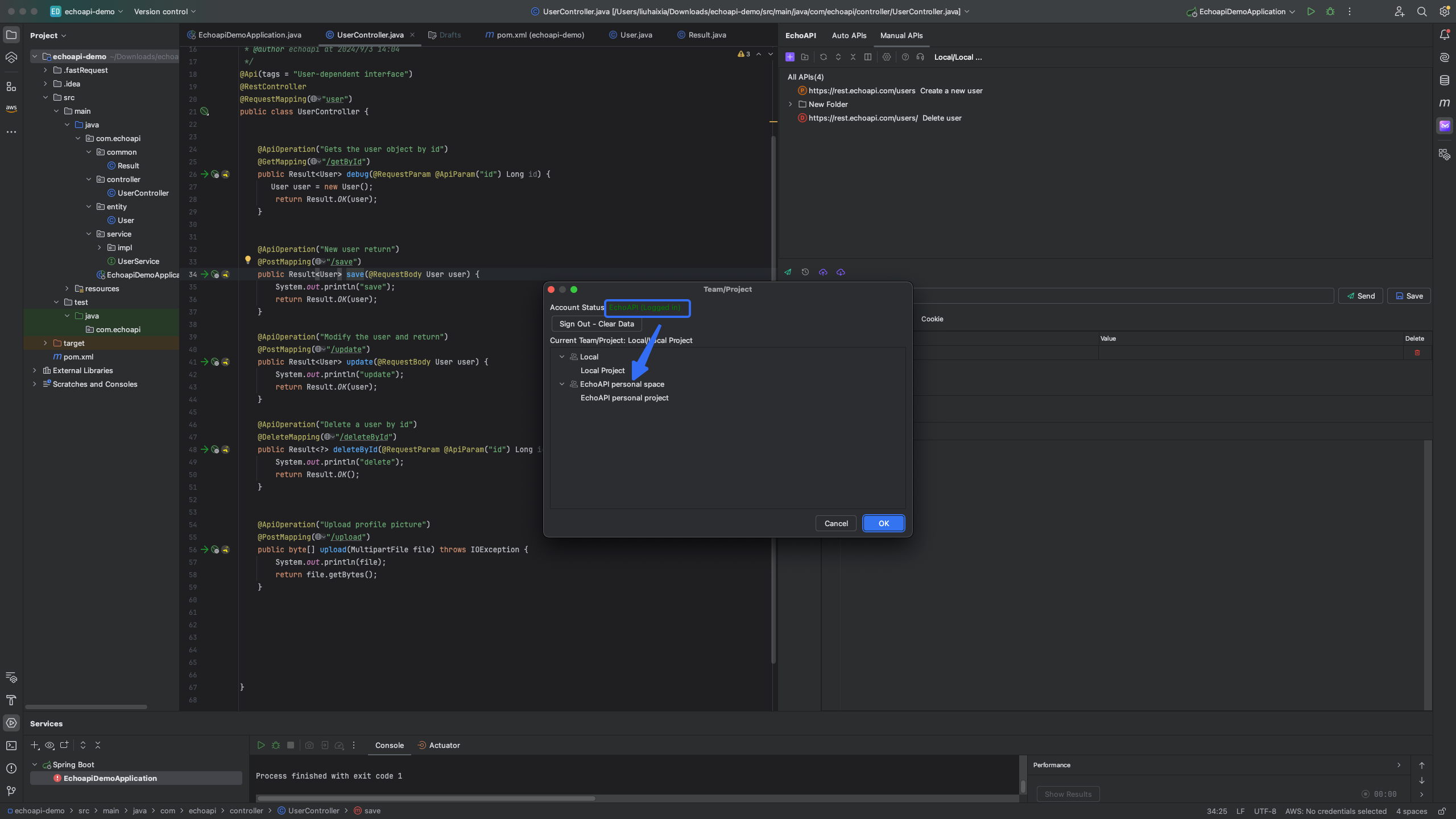The width and height of the screenshot is (1456, 819).
Task: Collapse EchoAPI personal space team node
Action: click(x=562, y=384)
